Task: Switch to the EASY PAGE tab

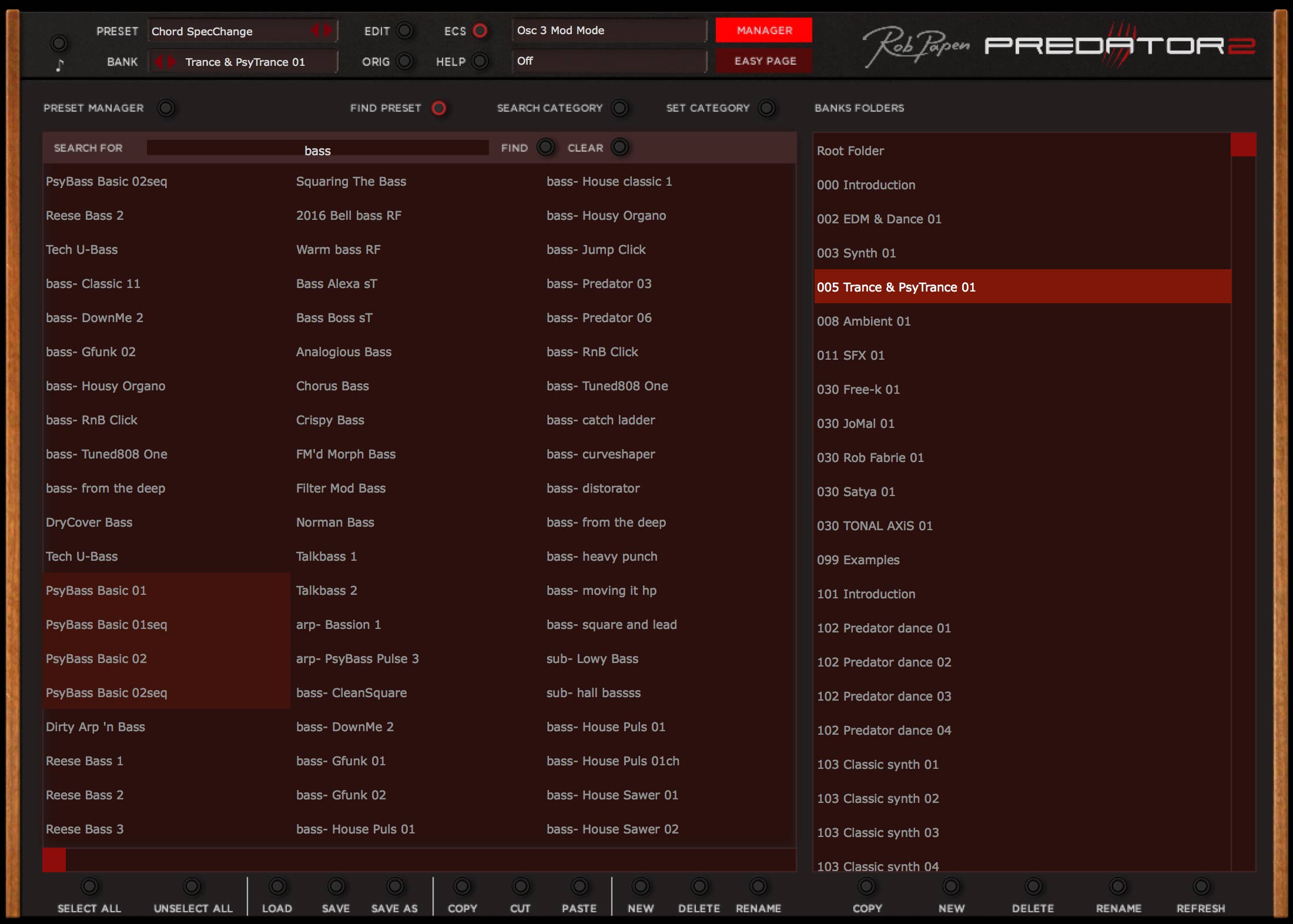Action: (x=764, y=61)
